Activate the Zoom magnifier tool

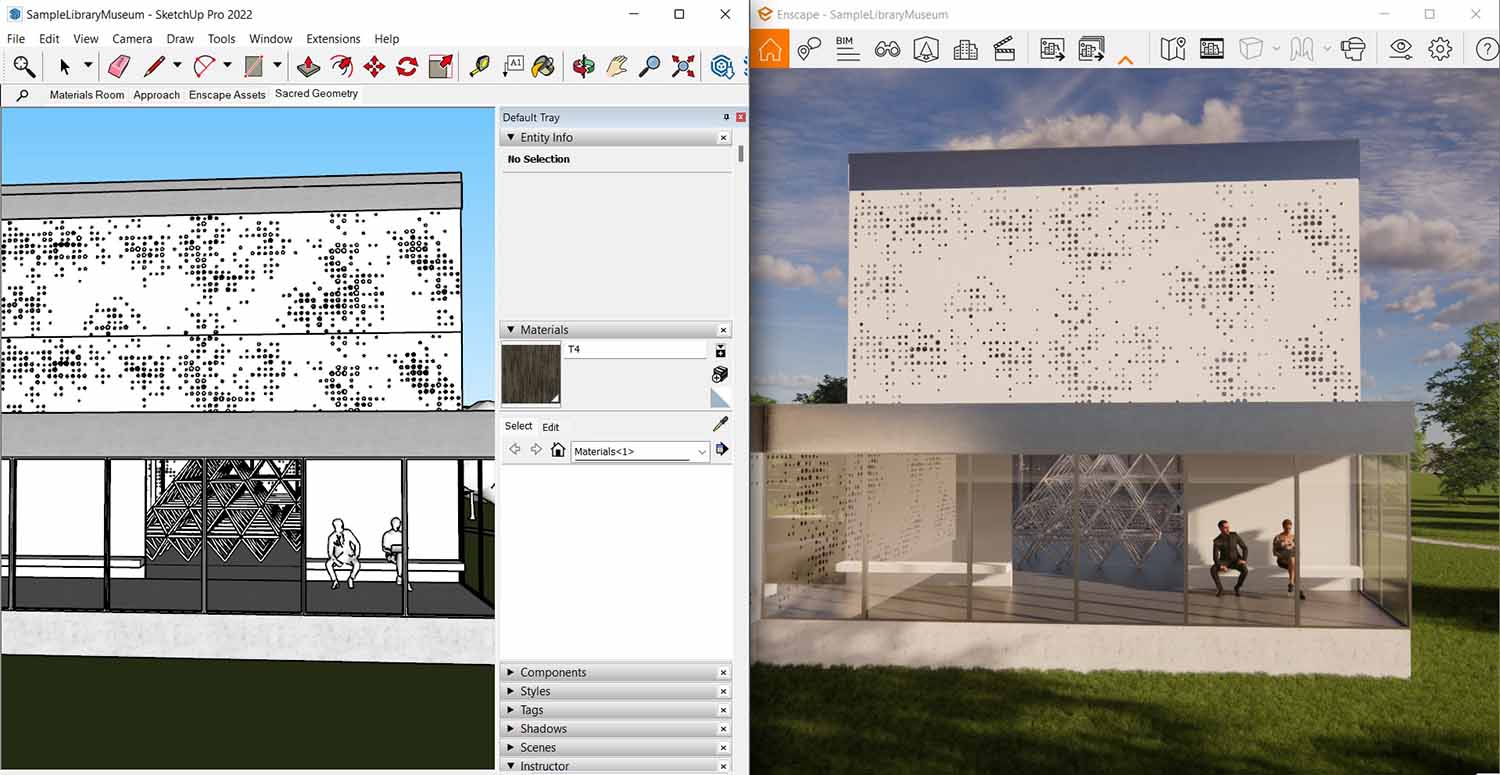pos(650,66)
